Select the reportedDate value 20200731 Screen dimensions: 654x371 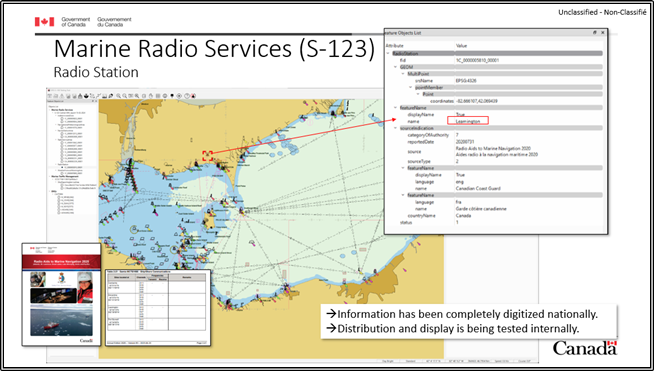tap(465, 142)
